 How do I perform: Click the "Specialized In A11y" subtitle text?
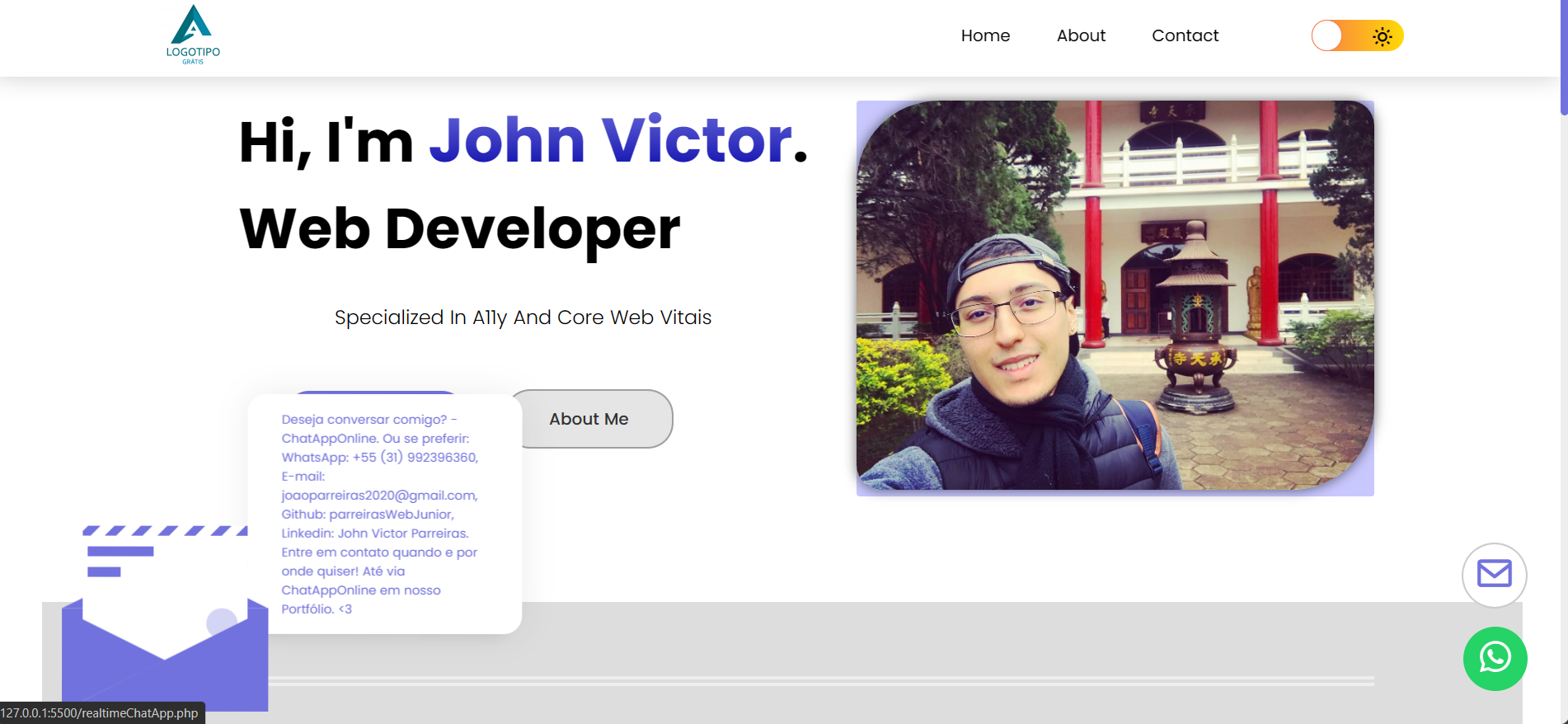coord(523,317)
